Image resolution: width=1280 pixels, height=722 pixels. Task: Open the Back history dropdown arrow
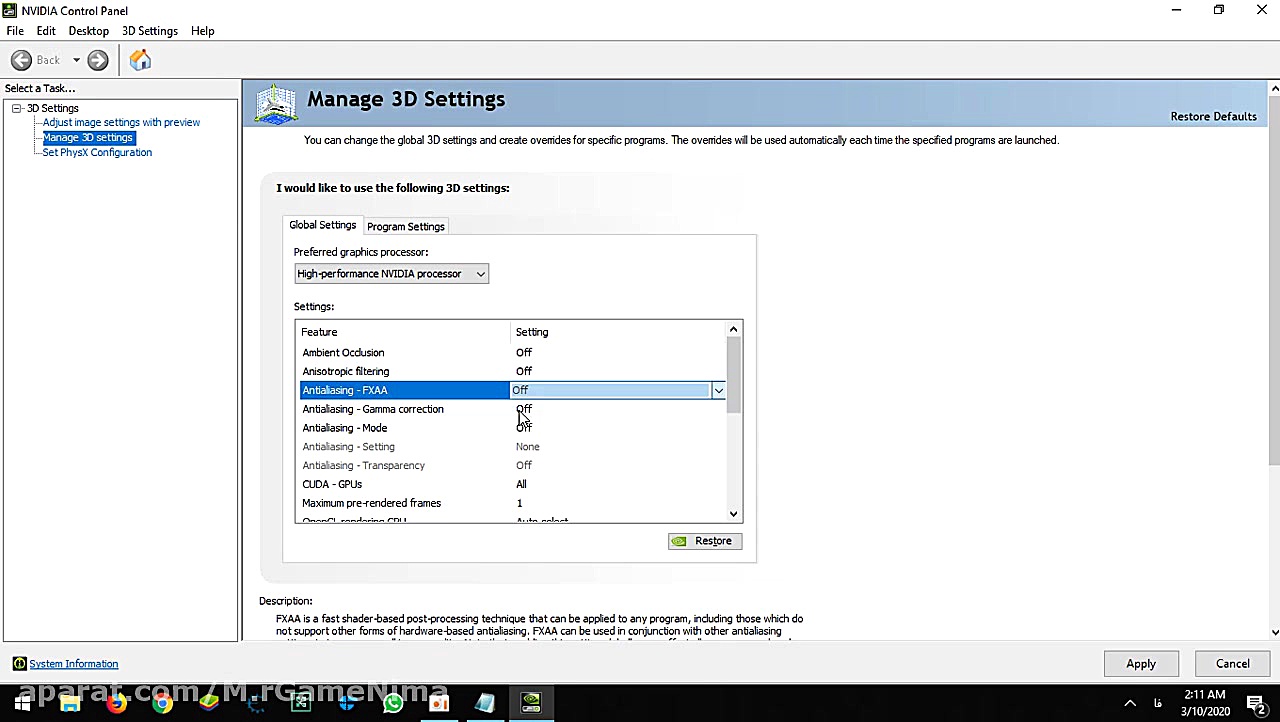tap(76, 60)
